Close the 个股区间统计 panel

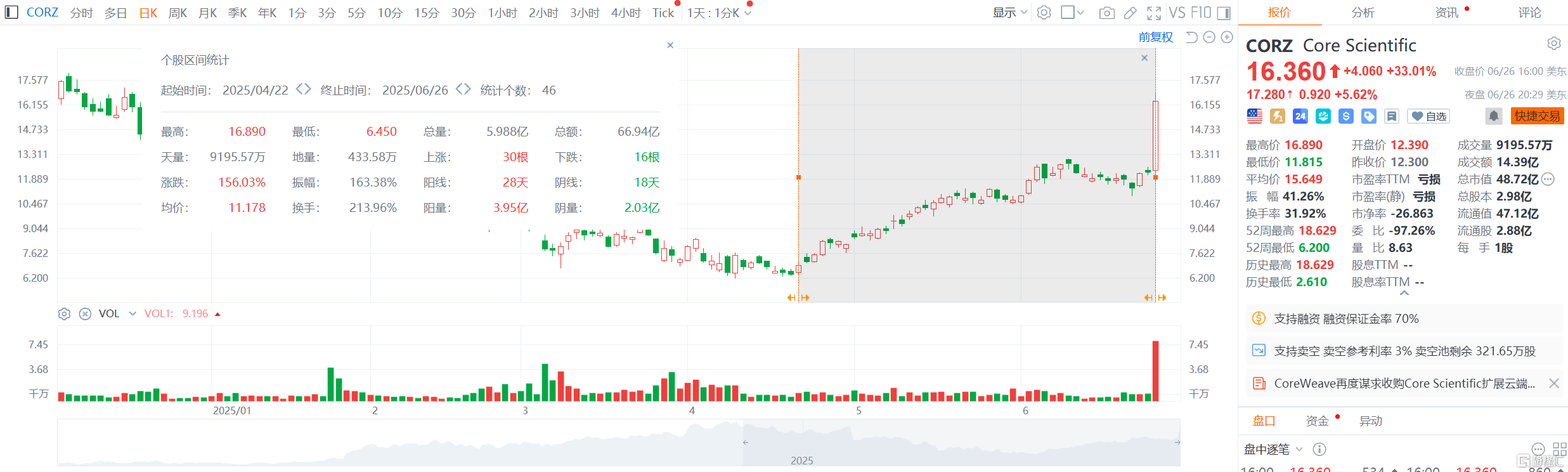pyautogui.click(x=670, y=45)
